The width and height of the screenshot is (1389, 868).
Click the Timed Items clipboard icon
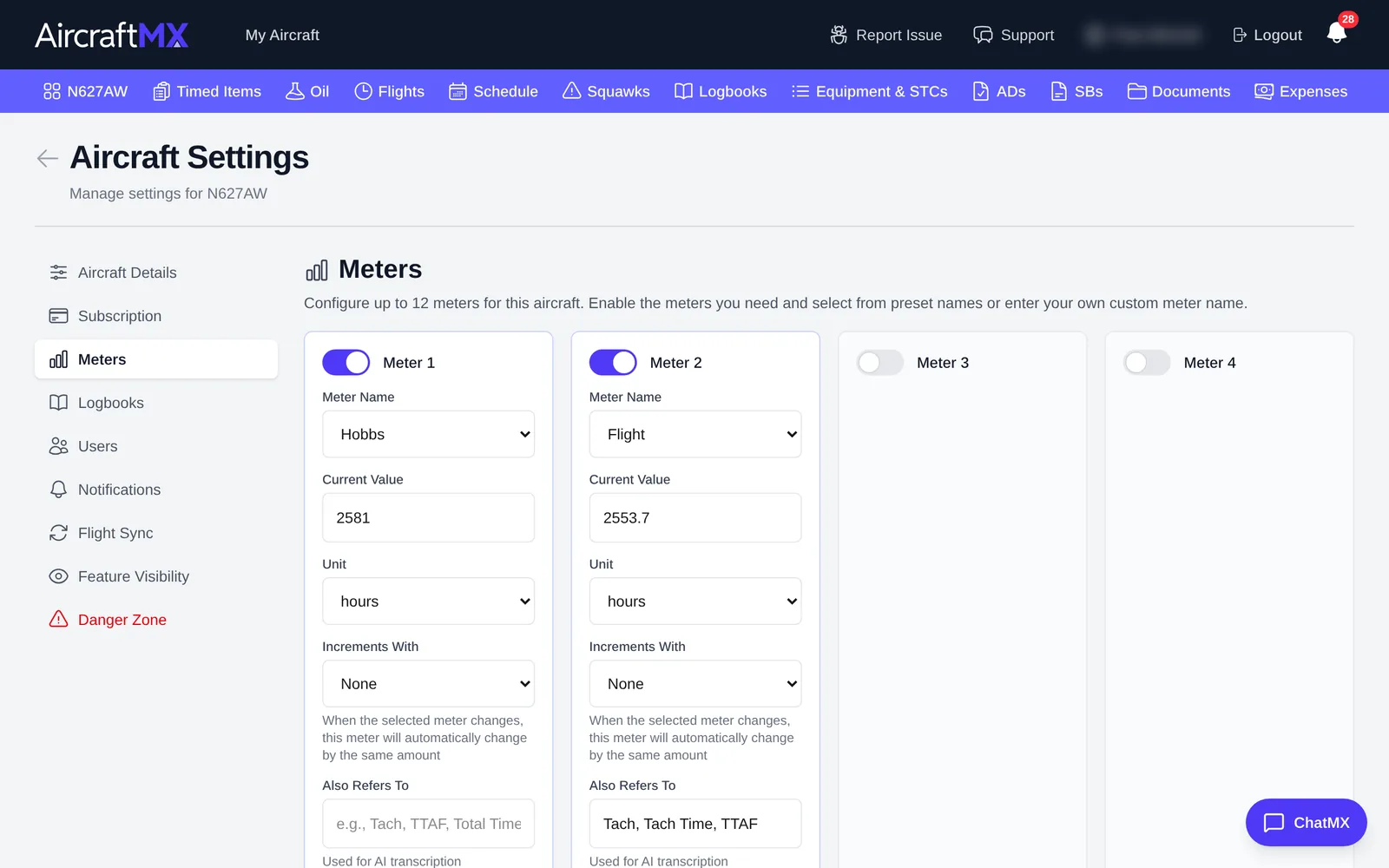coord(161,91)
